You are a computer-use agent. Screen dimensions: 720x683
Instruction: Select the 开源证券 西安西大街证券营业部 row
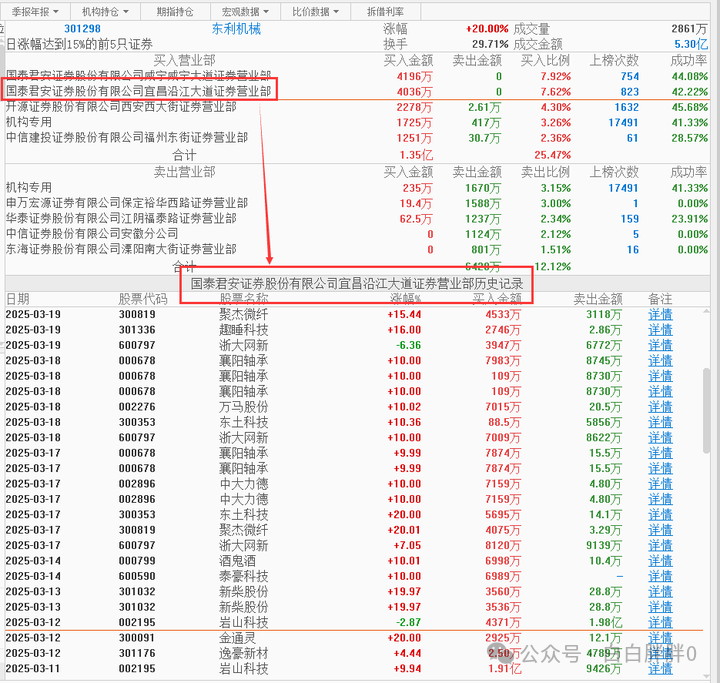point(356,107)
